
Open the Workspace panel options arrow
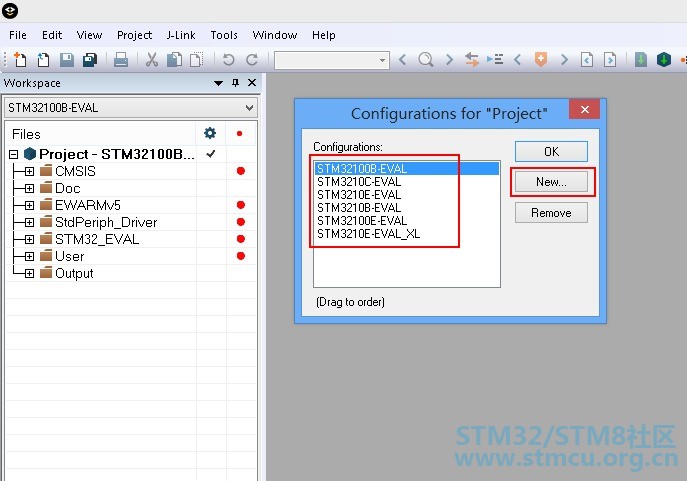[218, 83]
